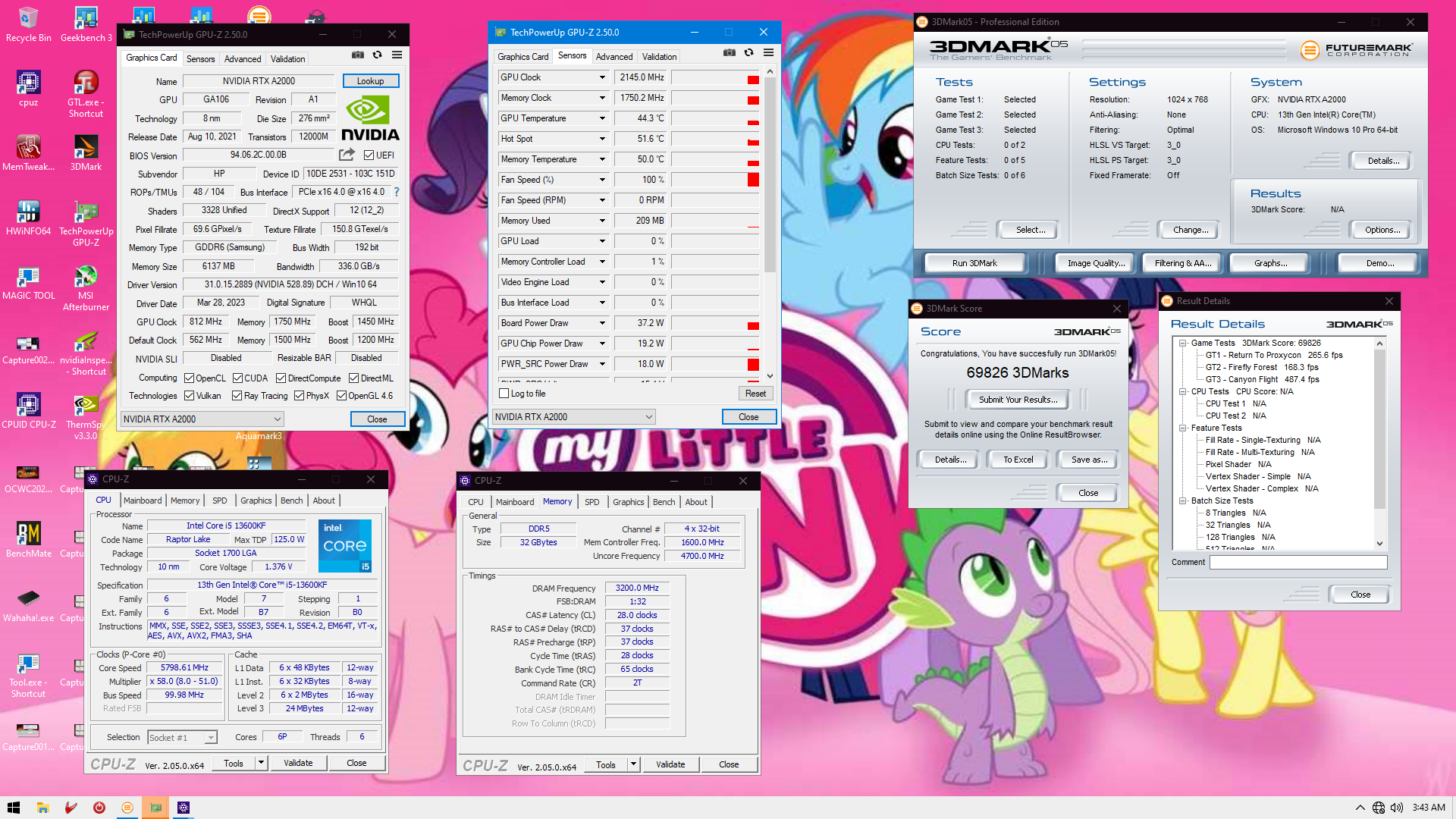1456x819 pixels.
Task: Click Image Quality button in 3DMark05
Action: pyautogui.click(x=1096, y=263)
